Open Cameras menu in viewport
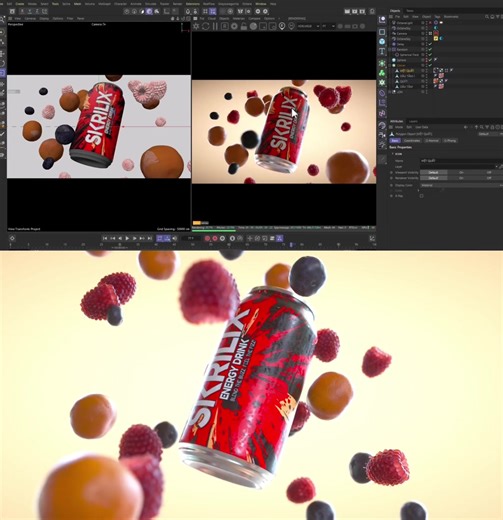 [30, 19]
